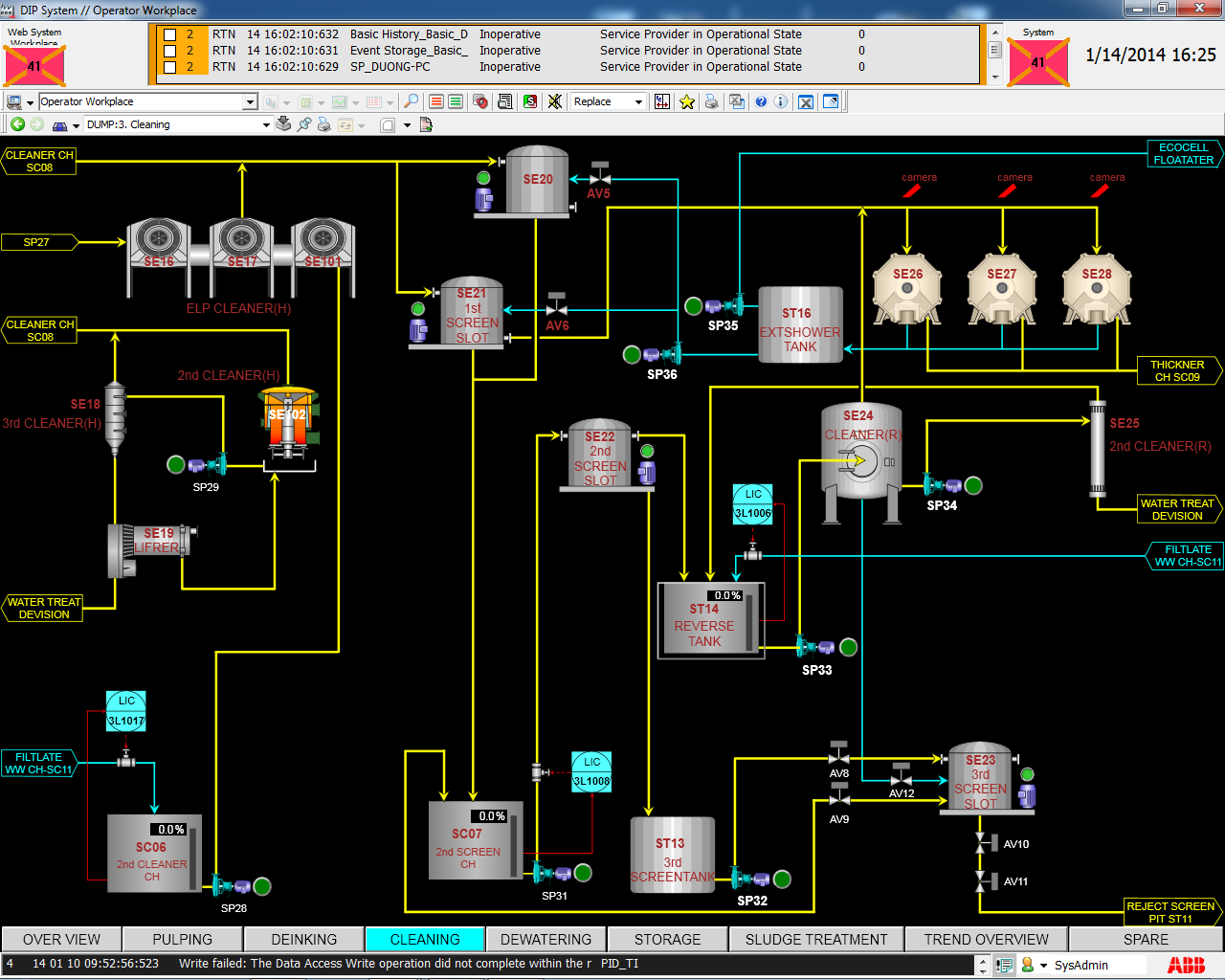Select the SP_DUONG-PC alarm row checkbox
Viewport: 1225px width, 980px height.
pyautogui.click(x=170, y=67)
